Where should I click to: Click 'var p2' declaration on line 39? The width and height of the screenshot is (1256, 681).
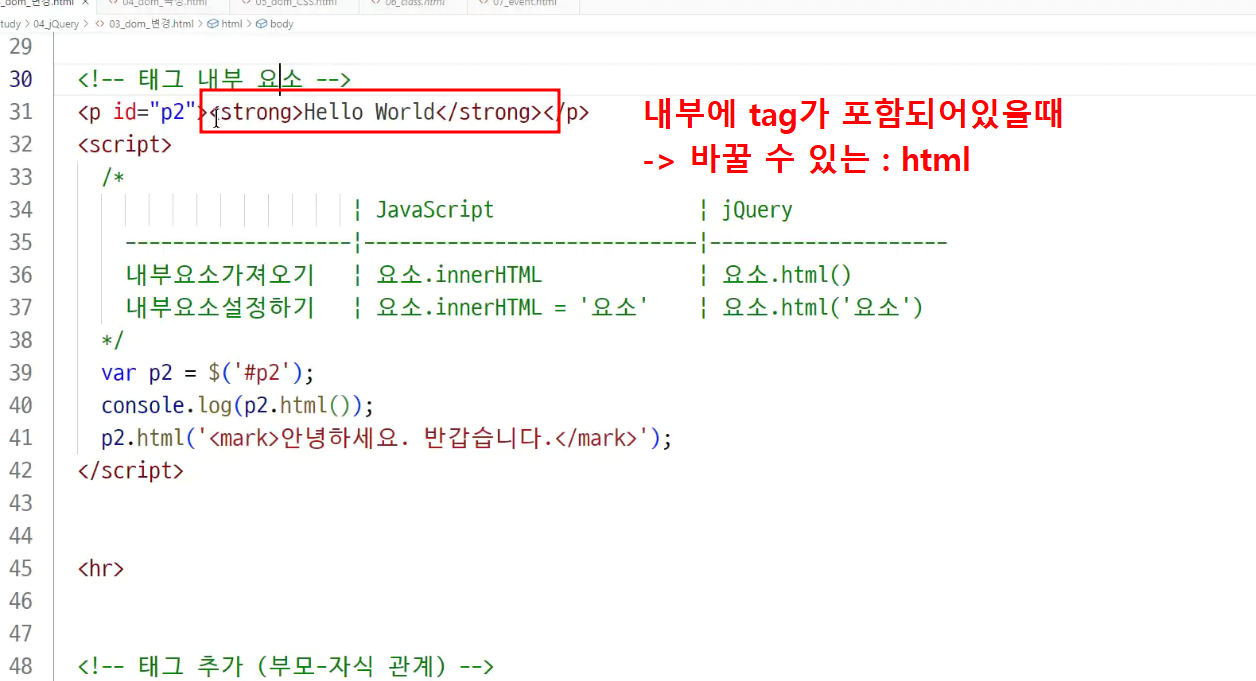[x=137, y=373]
